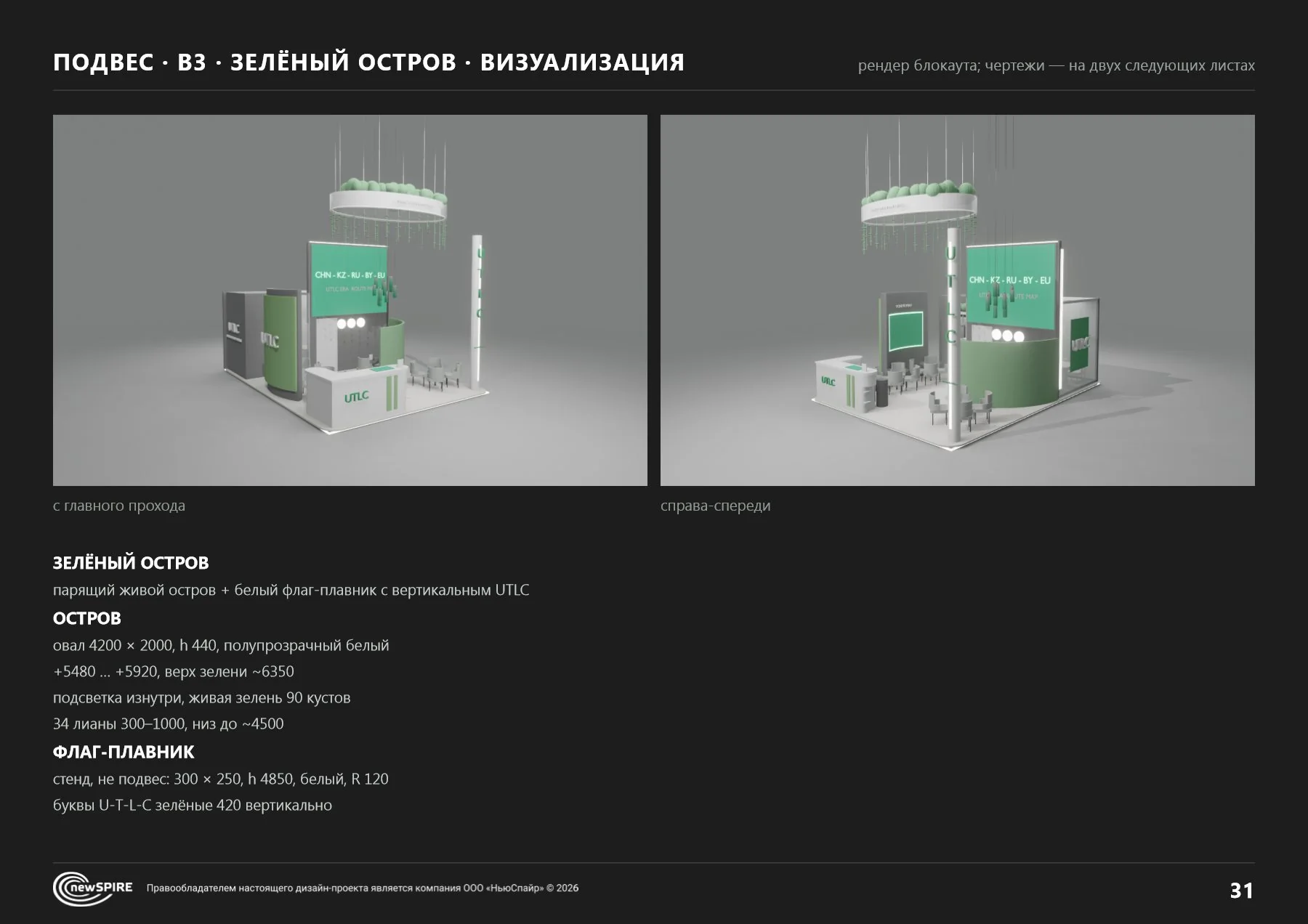Click line 'буквы U-T-L-C зелёные 420 вертикально'
Viewport: 1308px width, 924px height.
pos(193,805)
